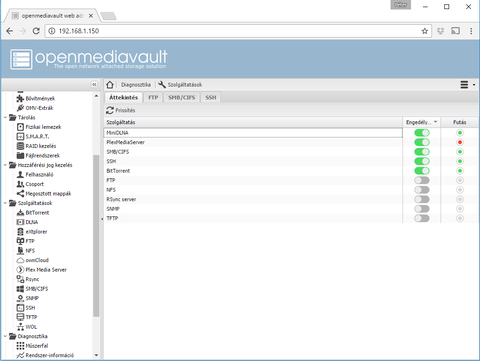Collapse Diagnosztika tree node

pos(5,336)
